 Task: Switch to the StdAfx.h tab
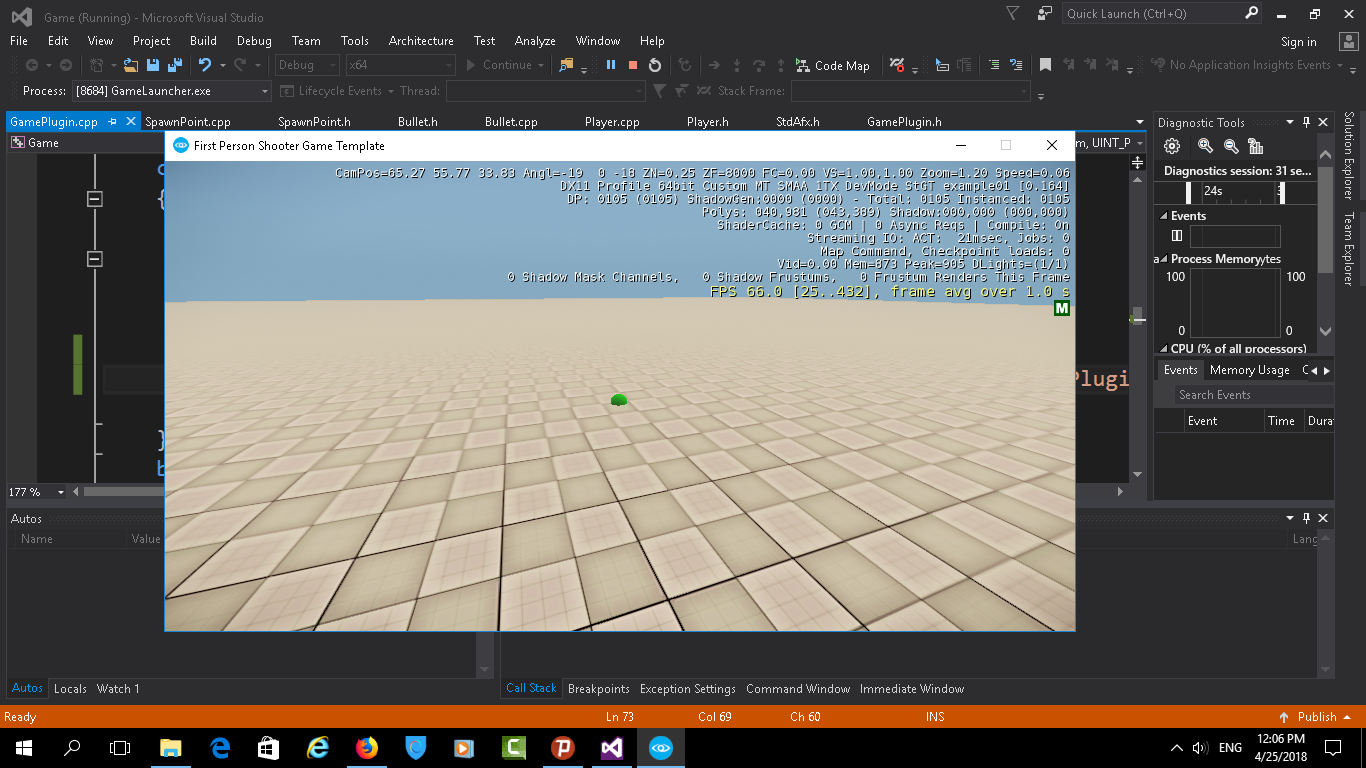pos(797,122)
